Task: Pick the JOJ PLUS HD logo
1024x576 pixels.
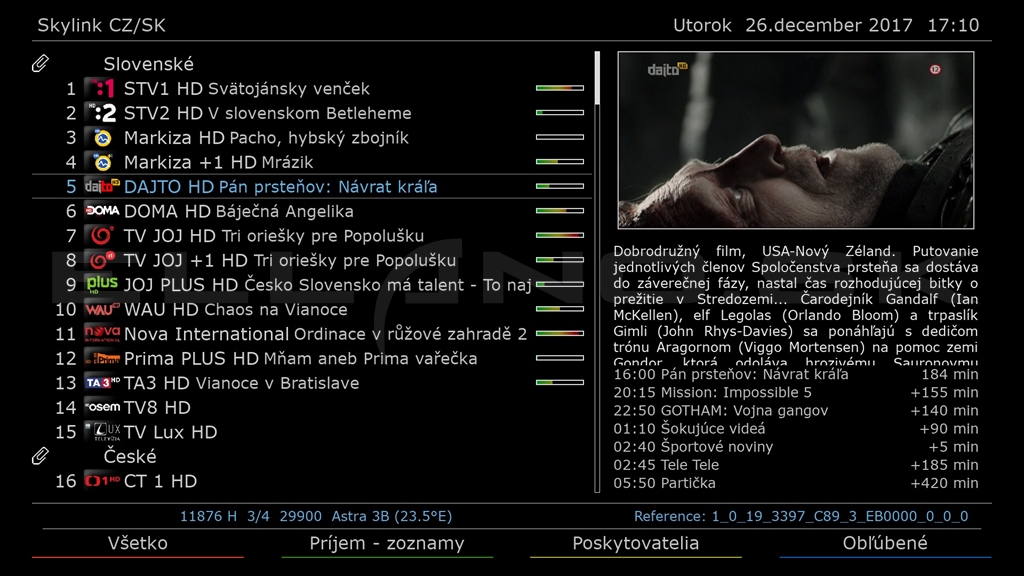Action: 102,285
